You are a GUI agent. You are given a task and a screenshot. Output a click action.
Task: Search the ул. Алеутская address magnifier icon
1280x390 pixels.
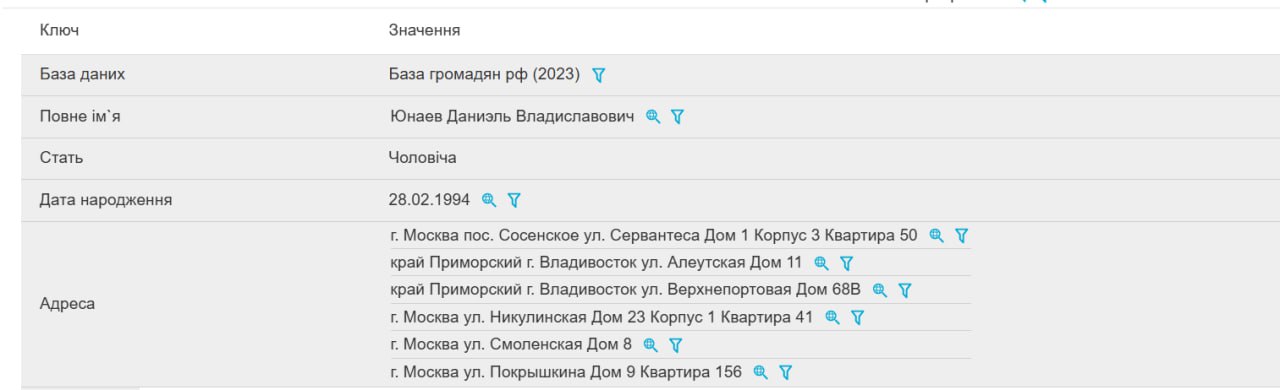point(821,263)
